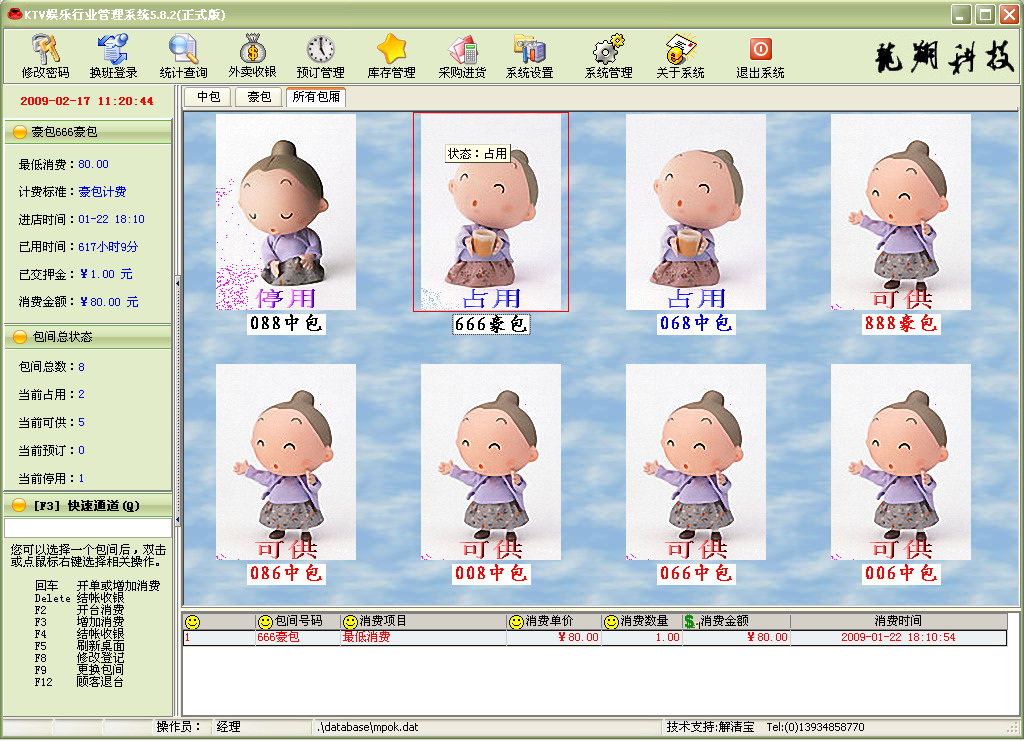Open 关于系统 about system
This screenshot has height=741, width=1024.
coord(680,56)
